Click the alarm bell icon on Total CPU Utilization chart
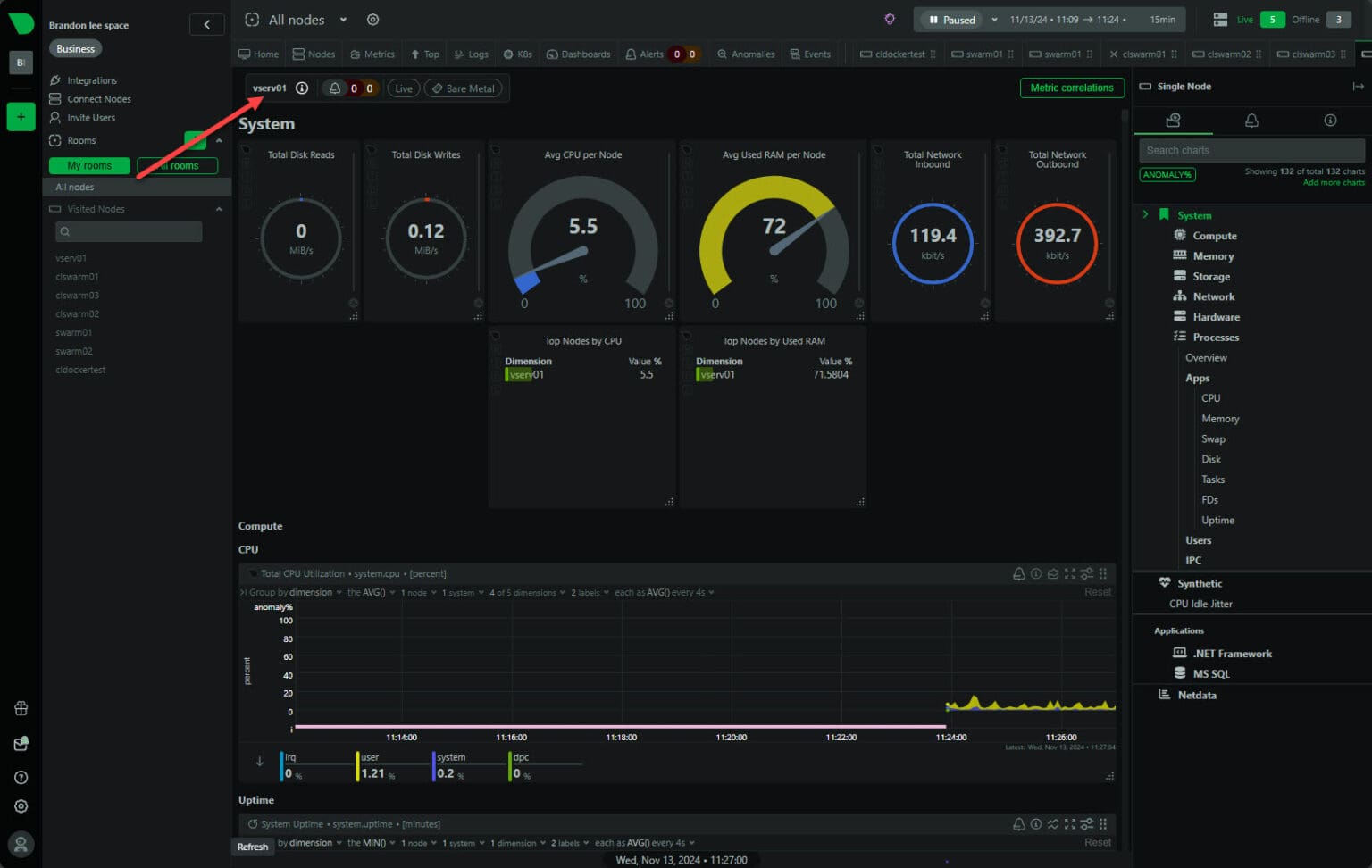 pyautogui.click(x=1019, y=573)
